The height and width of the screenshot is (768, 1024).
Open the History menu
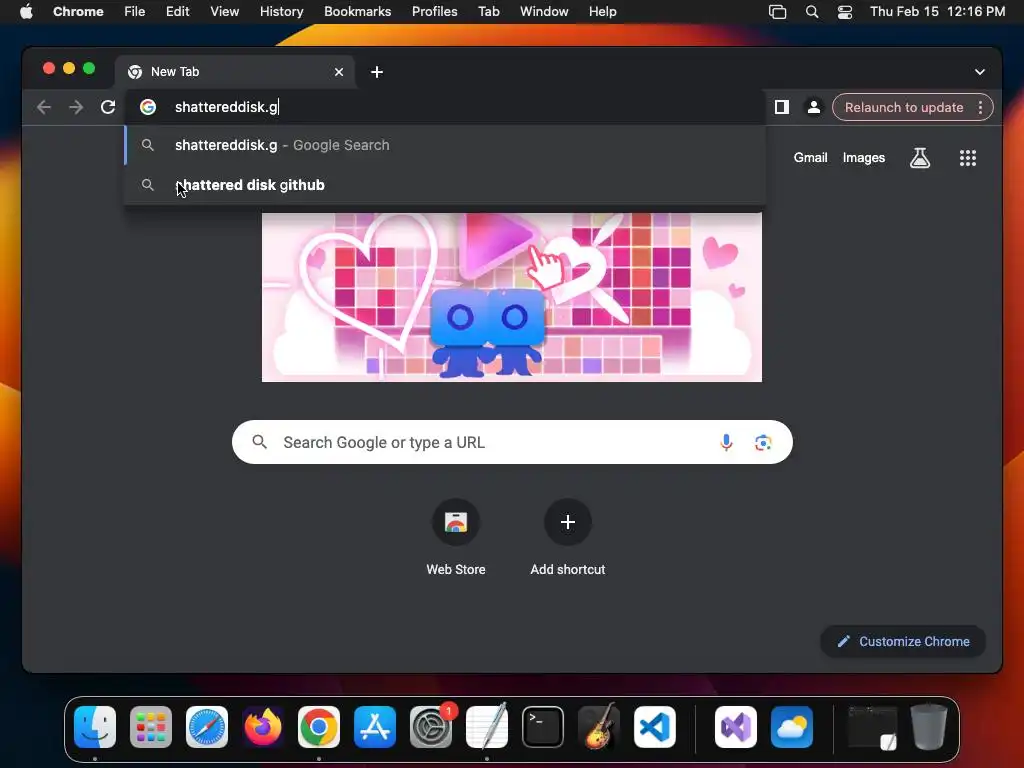point(281,12)
